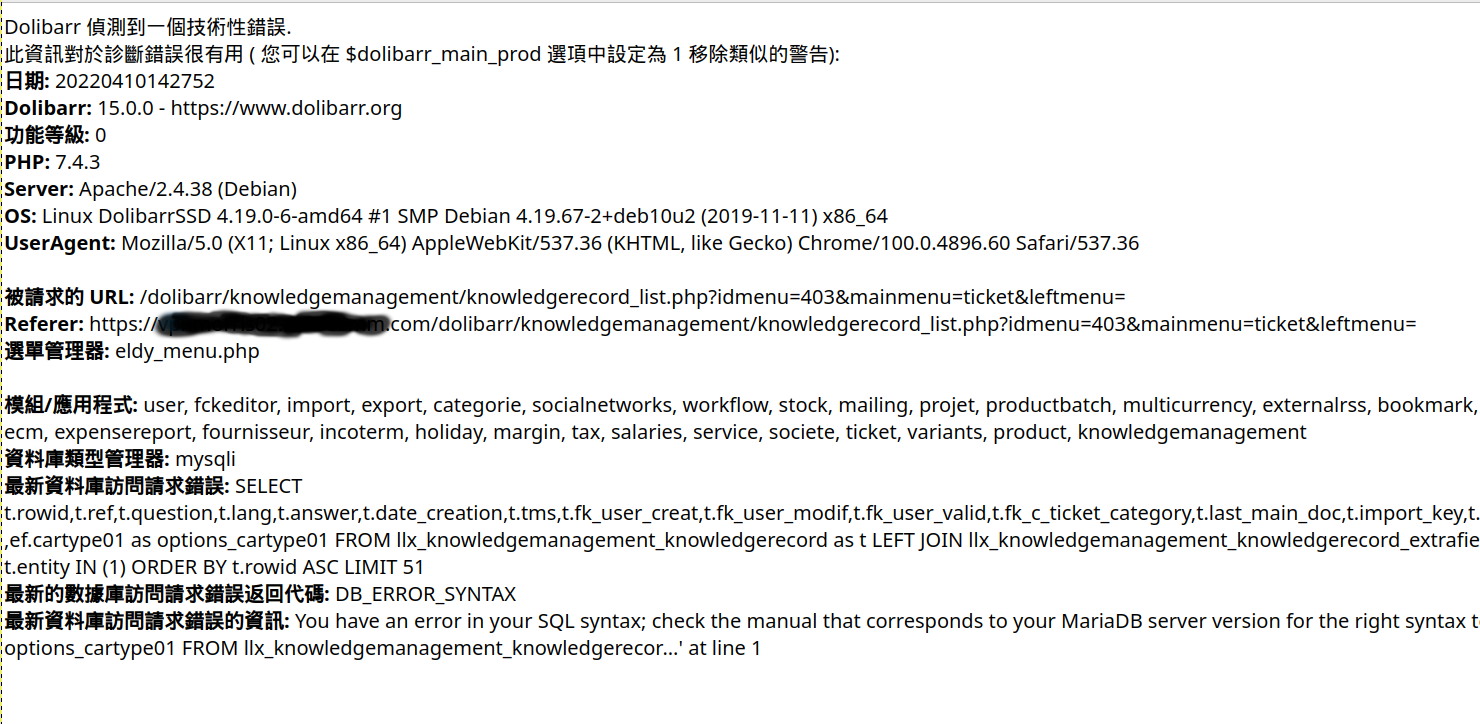The image size is (1480, 724).
Task: Click the UserAgent label
Action: (60, 243)
